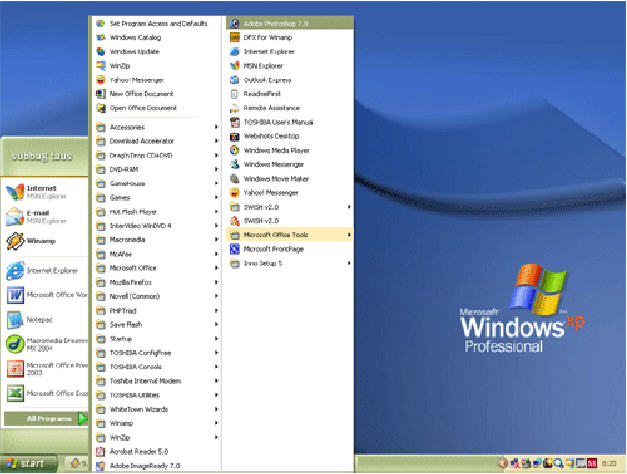This screenshot has height=474, width=627.
Task: Launch DFX for Winamp icon
Action: (235, 37)
